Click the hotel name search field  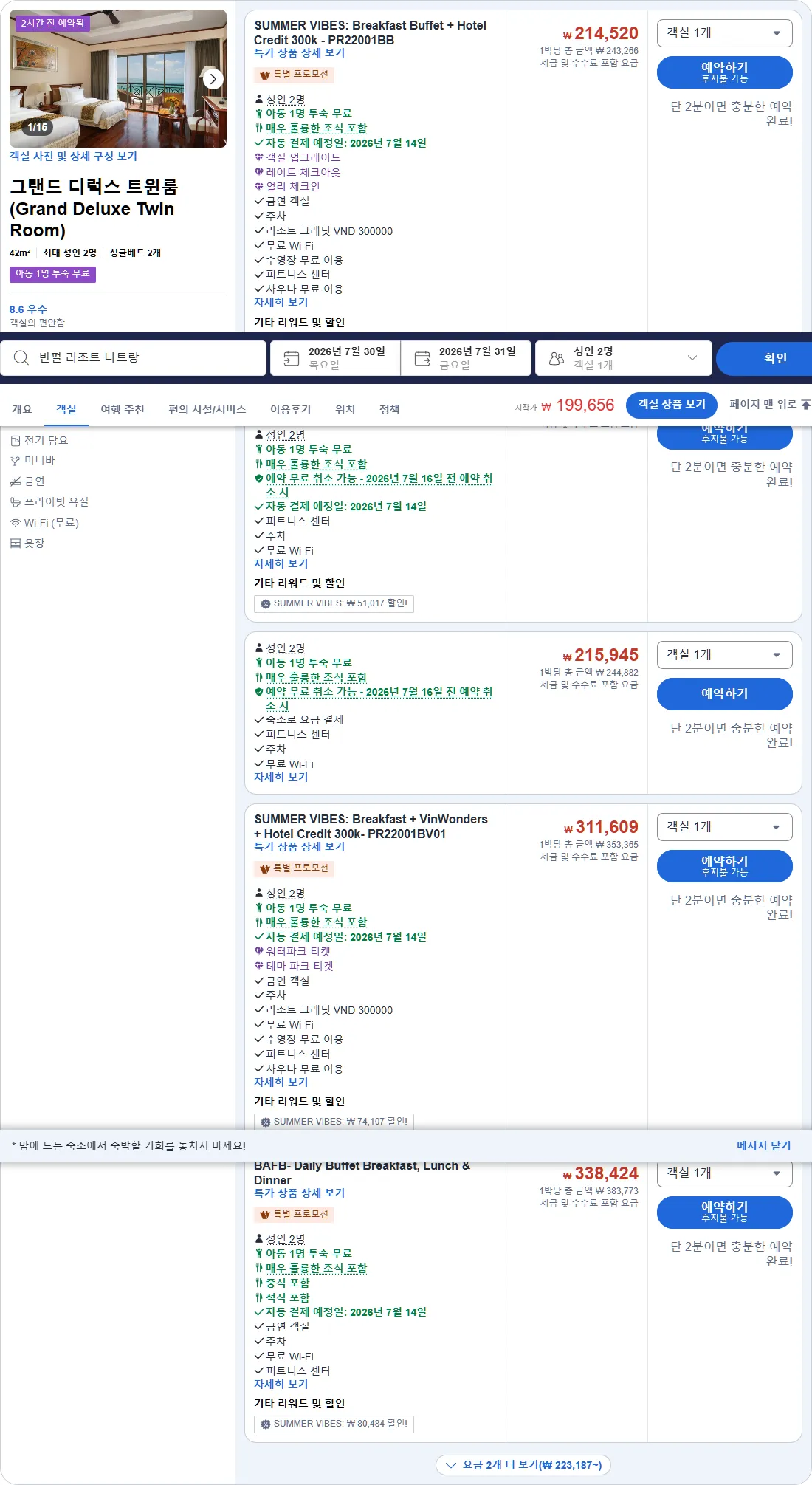[134, 358]
